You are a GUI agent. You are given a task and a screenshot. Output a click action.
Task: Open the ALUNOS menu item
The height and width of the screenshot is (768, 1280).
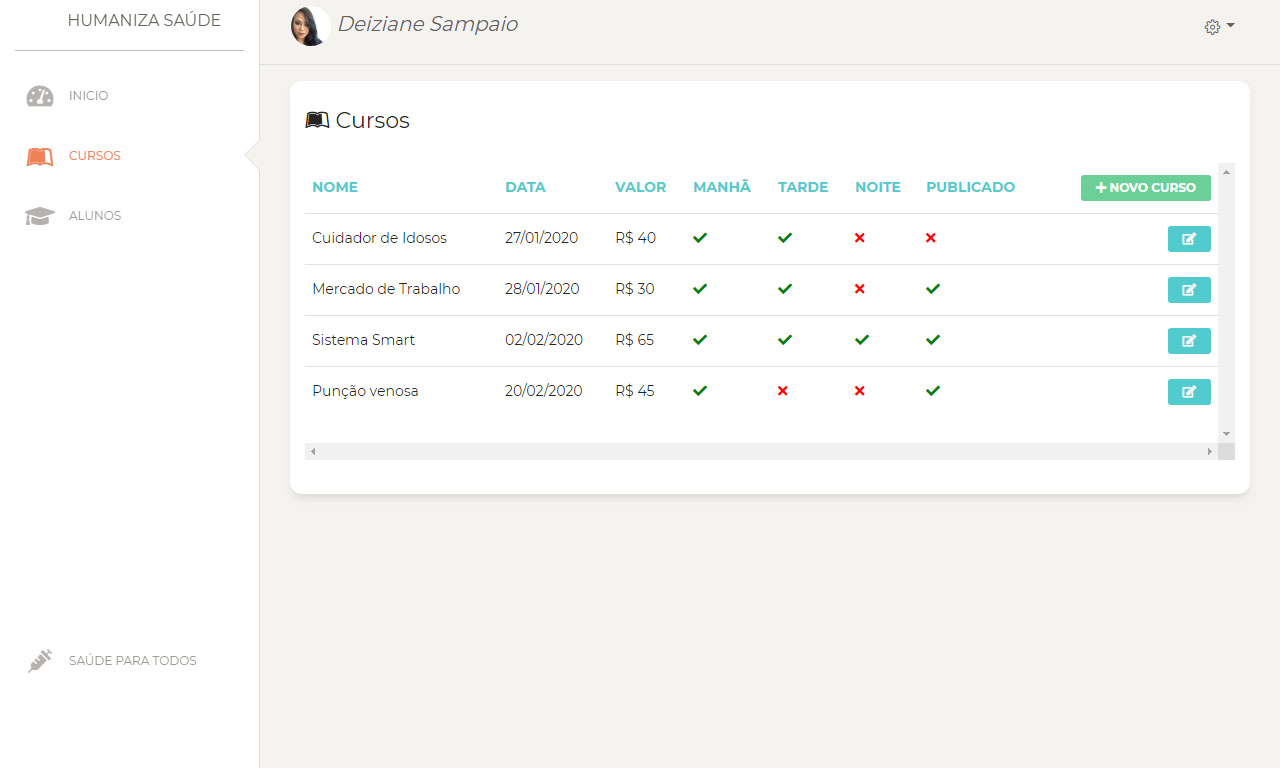tap(95, 216)
